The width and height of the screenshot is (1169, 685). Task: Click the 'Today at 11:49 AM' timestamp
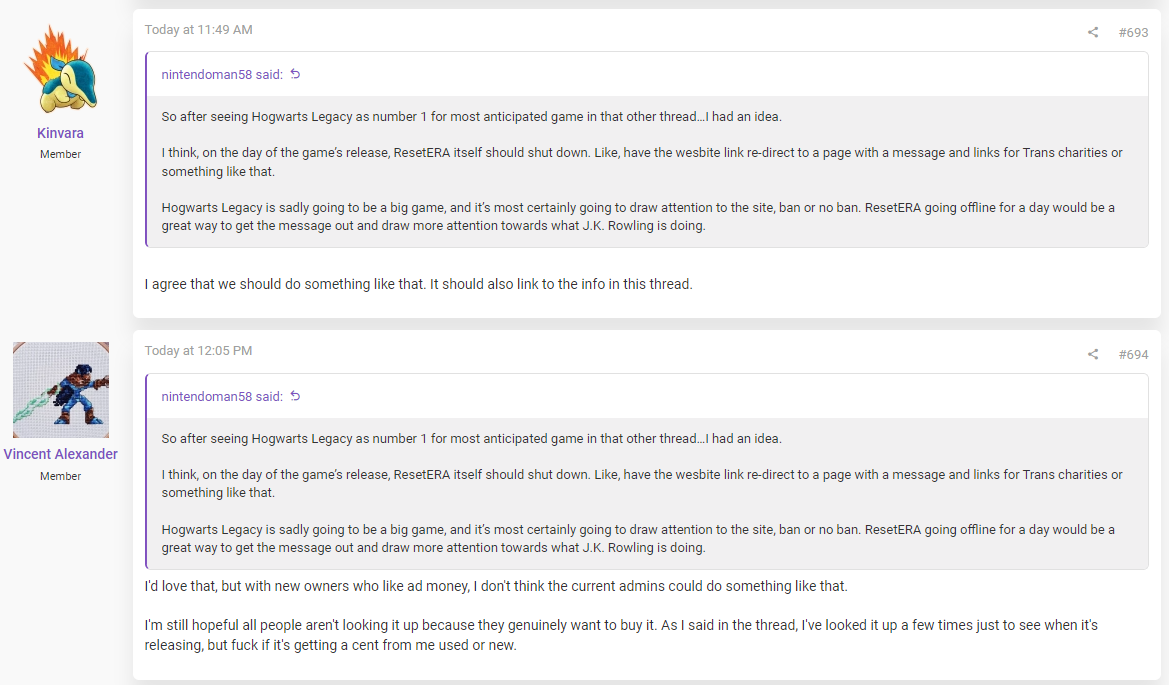click(198, 30)
